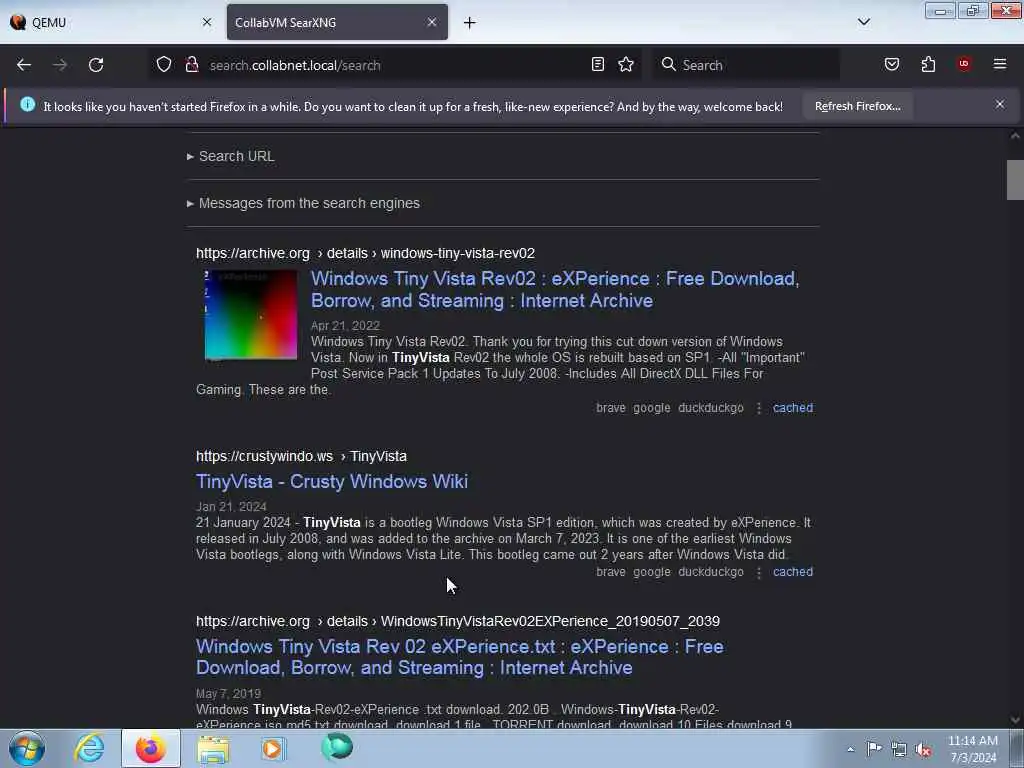
Task: Click the scrollbar down arrow
Action: coord(1015,720)
